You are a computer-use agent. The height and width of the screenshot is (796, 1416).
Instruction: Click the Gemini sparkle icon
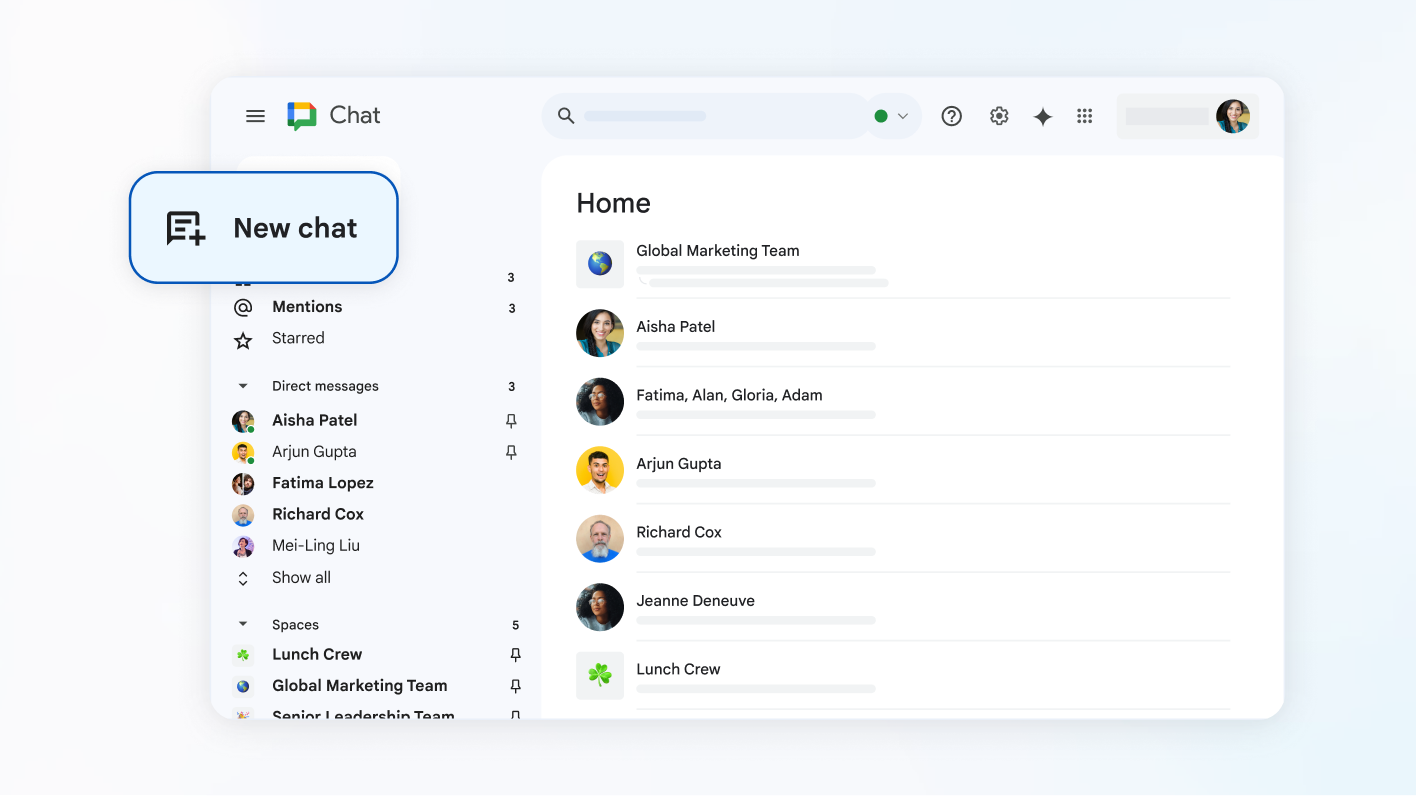tap(1042, 117)
